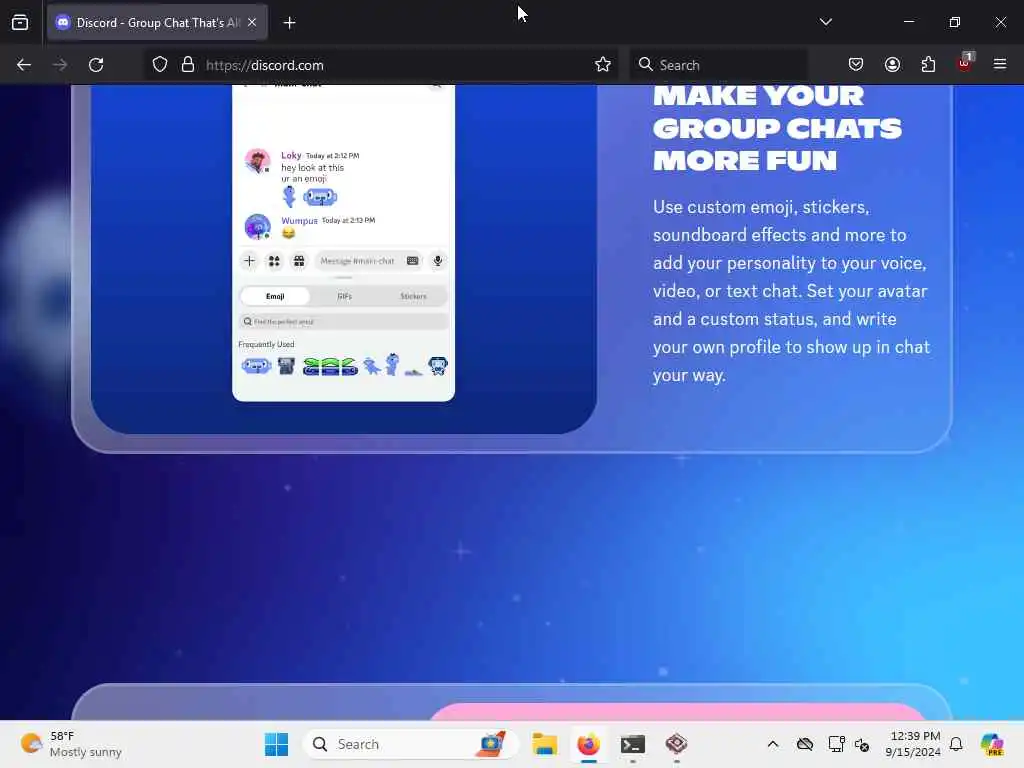Go back to the previous page
Viewport: 1024px width, 768px height.
click(x=24, y=65)
